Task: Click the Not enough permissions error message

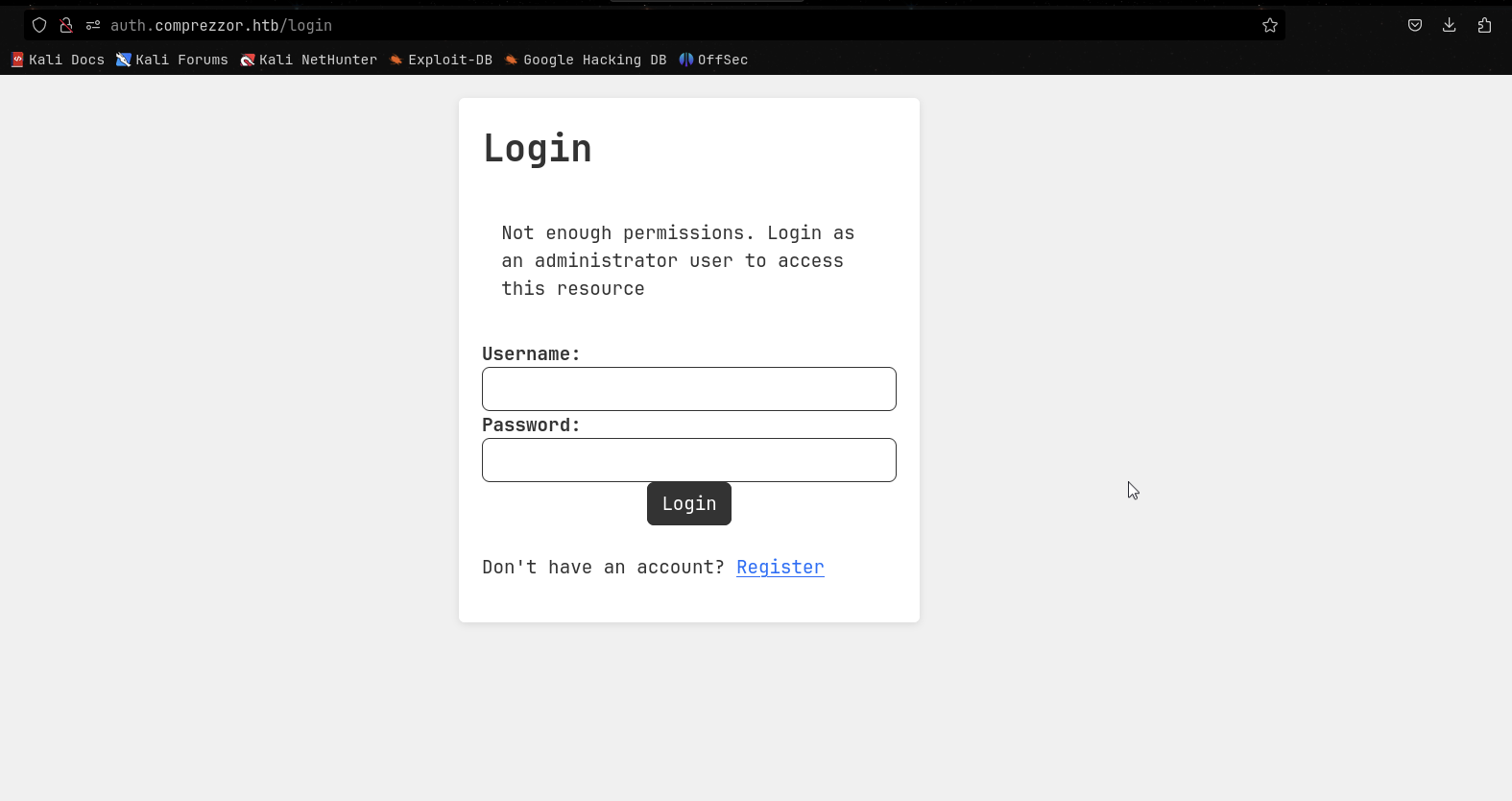Action: pyautogui.click(x=678, y=260)
